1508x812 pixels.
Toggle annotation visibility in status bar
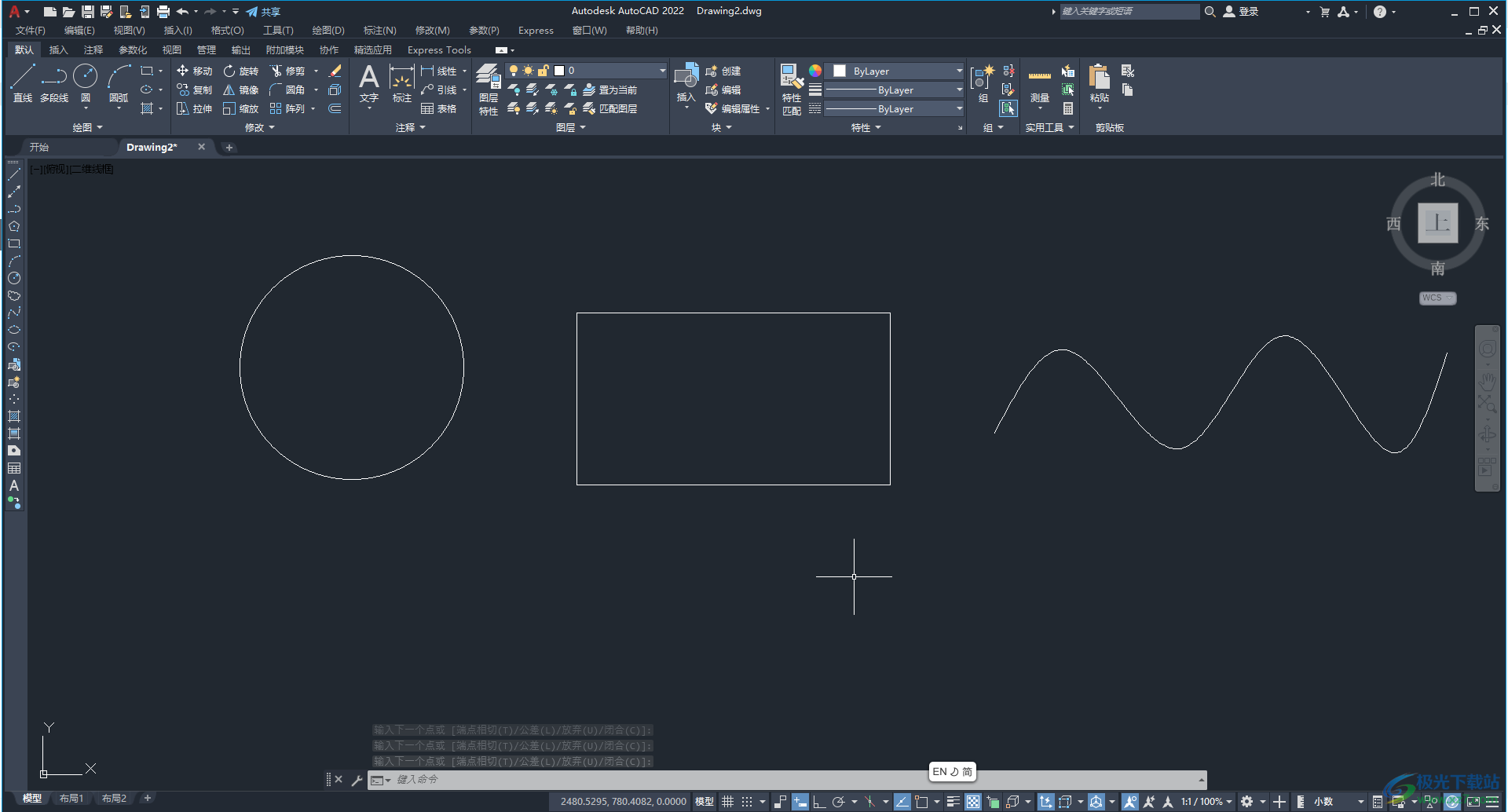point(1130,802)
